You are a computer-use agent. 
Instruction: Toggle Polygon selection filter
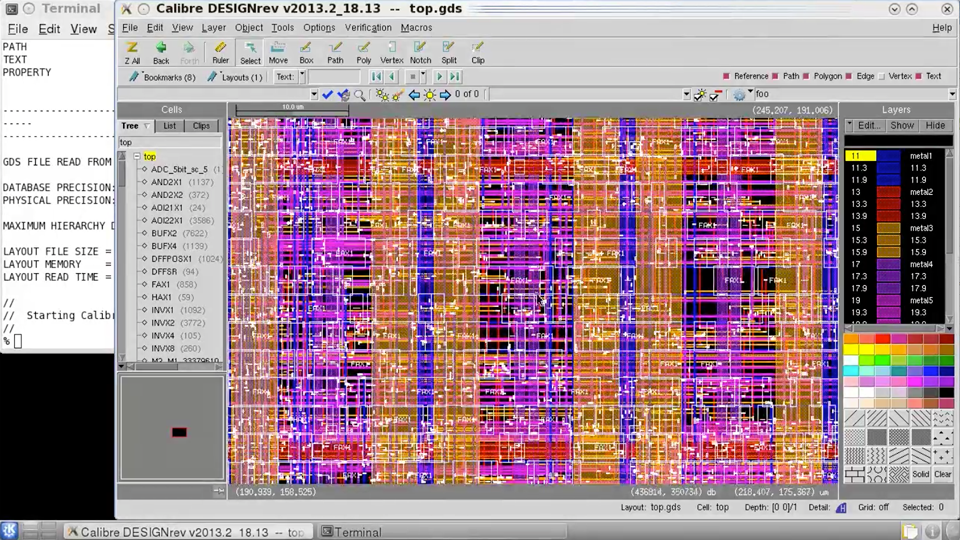806,77
